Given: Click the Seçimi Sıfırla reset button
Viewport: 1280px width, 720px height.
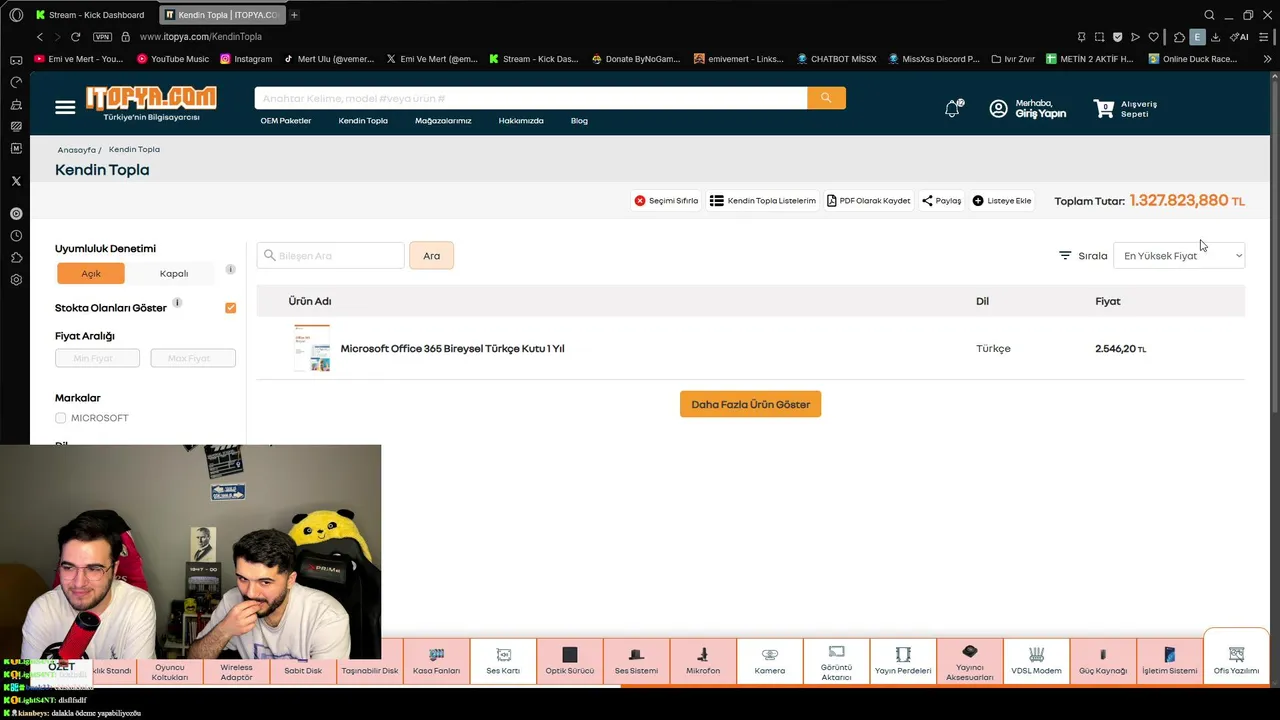Looking at the screenshot, I should [666, 201].
